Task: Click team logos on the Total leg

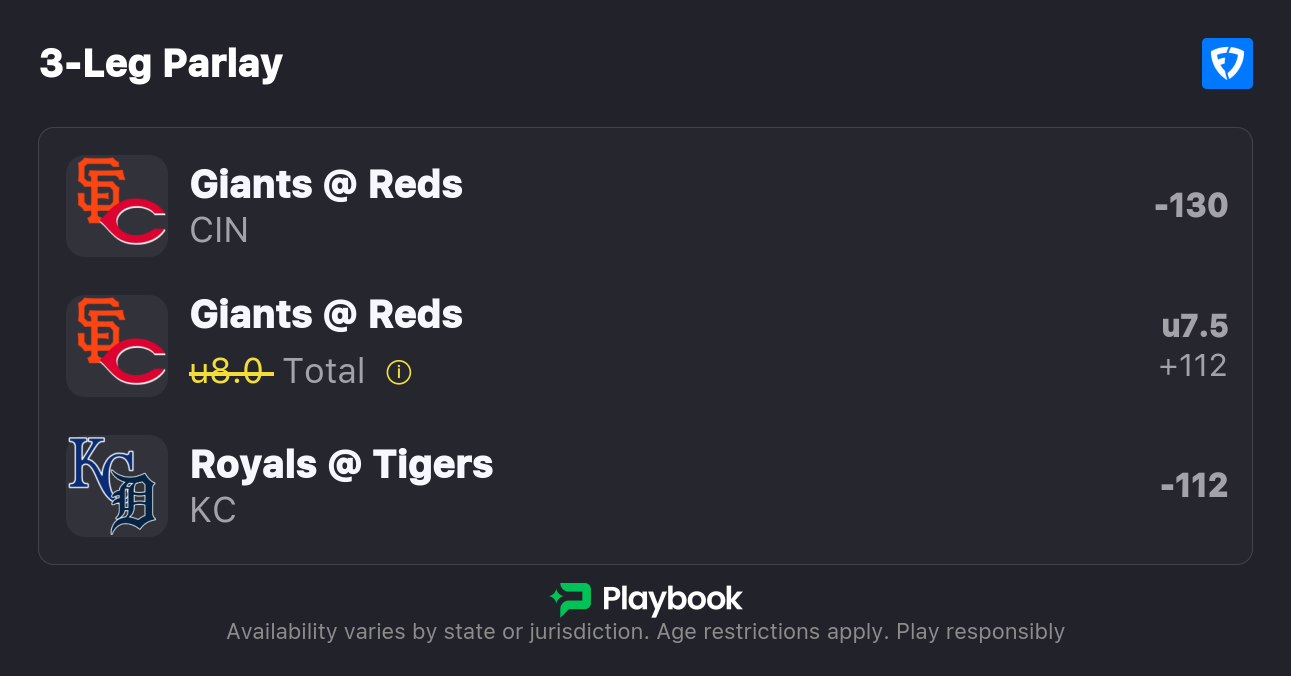Action: click(x=117, y=346)
